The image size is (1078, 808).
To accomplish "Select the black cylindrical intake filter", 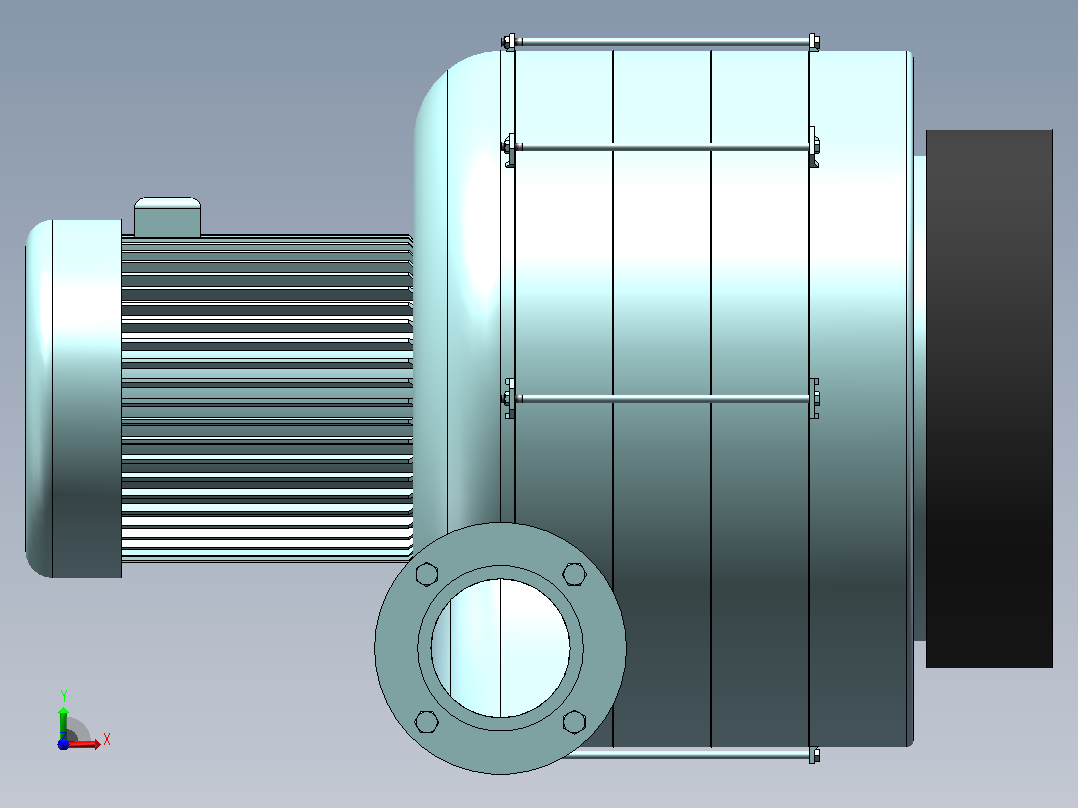I will coord(989,398).
